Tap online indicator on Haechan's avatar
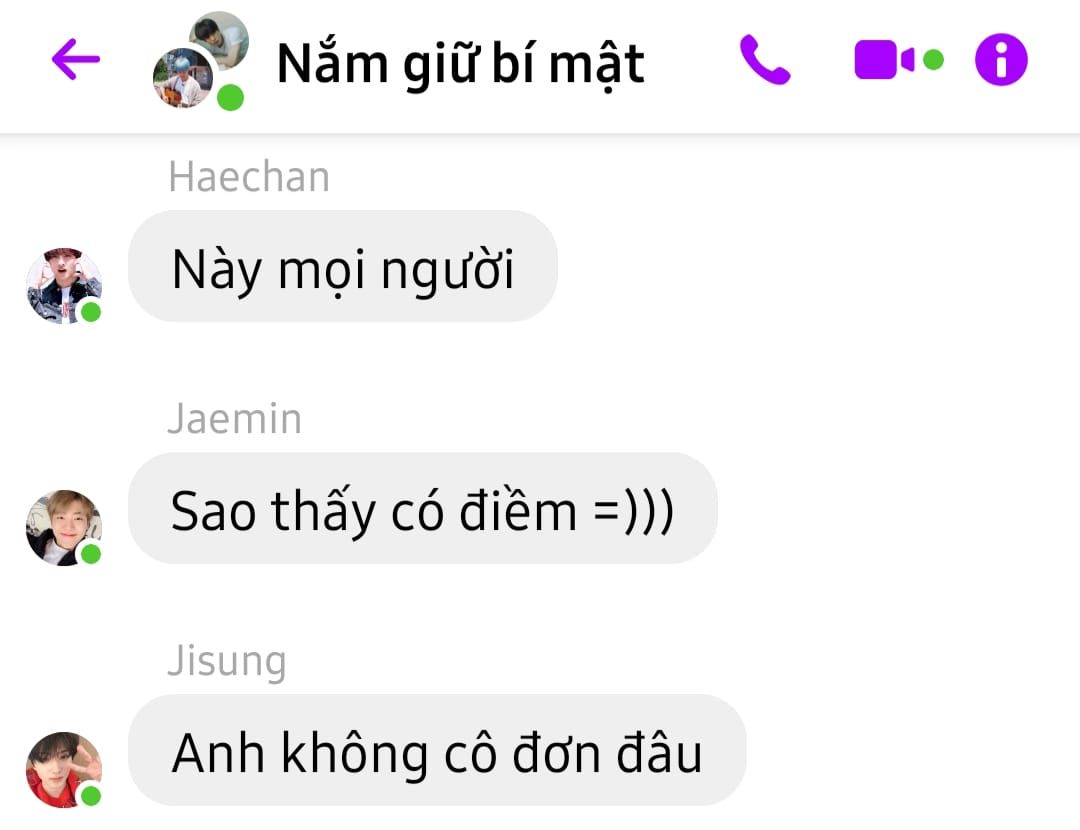The image size is (1080, 830). point(91,312)
